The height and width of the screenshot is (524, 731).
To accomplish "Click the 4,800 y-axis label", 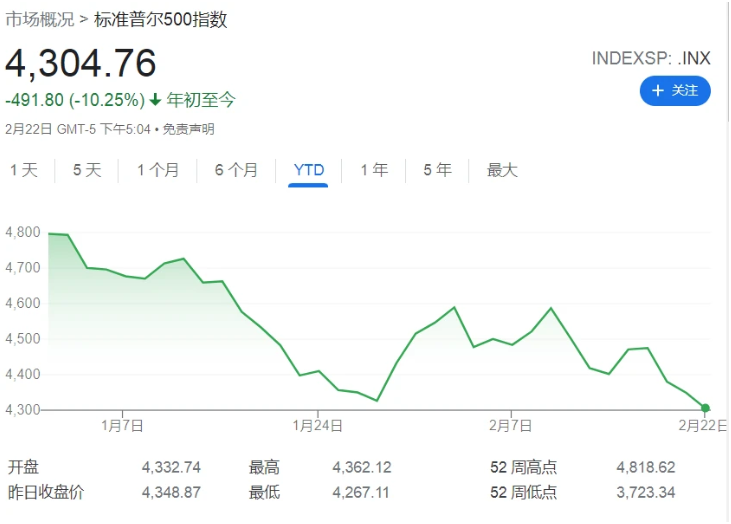I will 23,232.
